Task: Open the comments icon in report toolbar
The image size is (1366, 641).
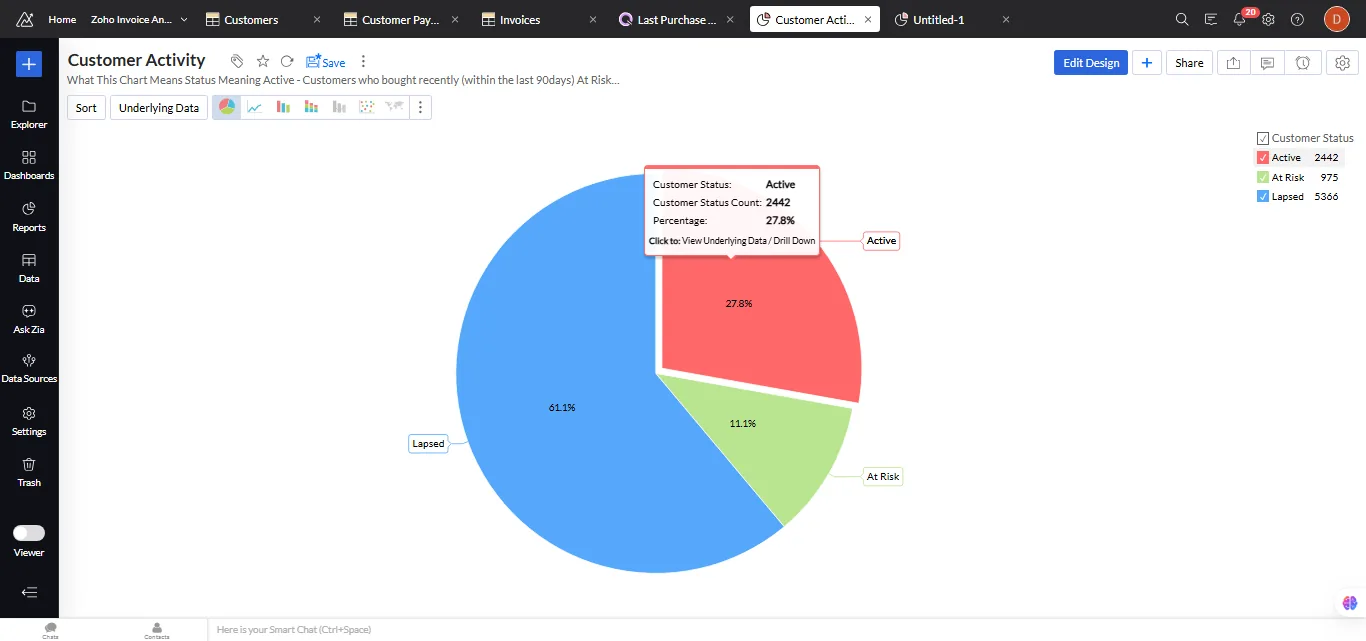Action: click(1267, 62)
